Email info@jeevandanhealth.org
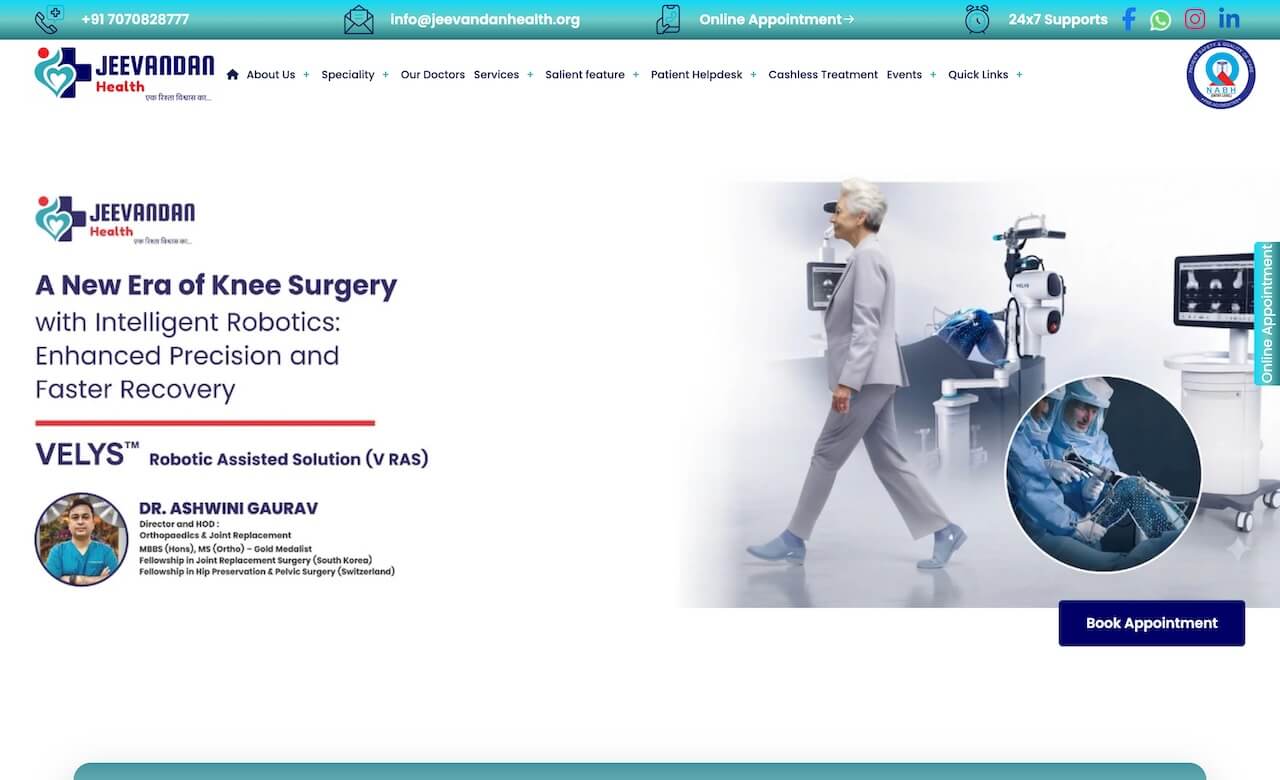 485,19
